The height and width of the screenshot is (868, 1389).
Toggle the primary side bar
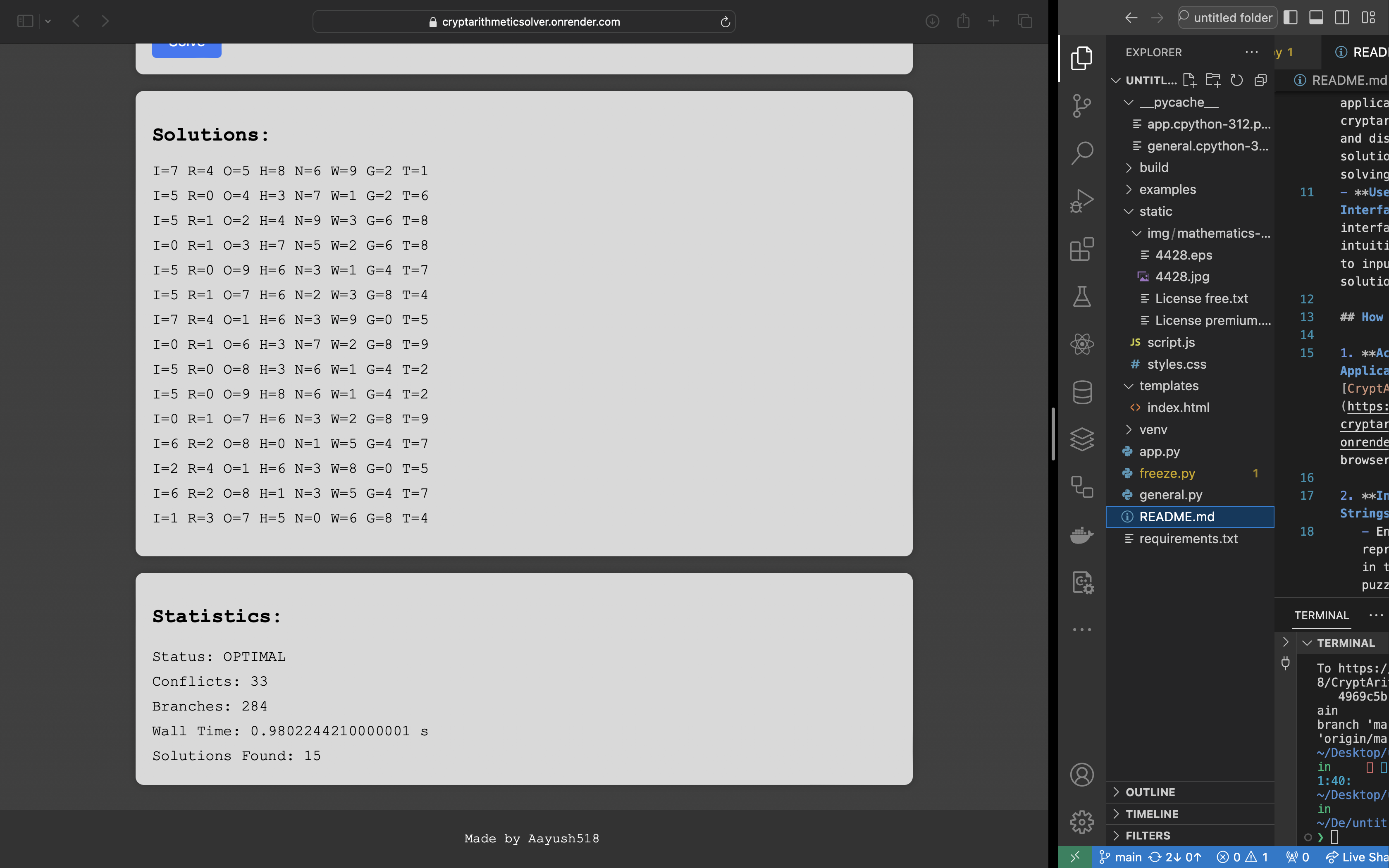[1290, 18]
